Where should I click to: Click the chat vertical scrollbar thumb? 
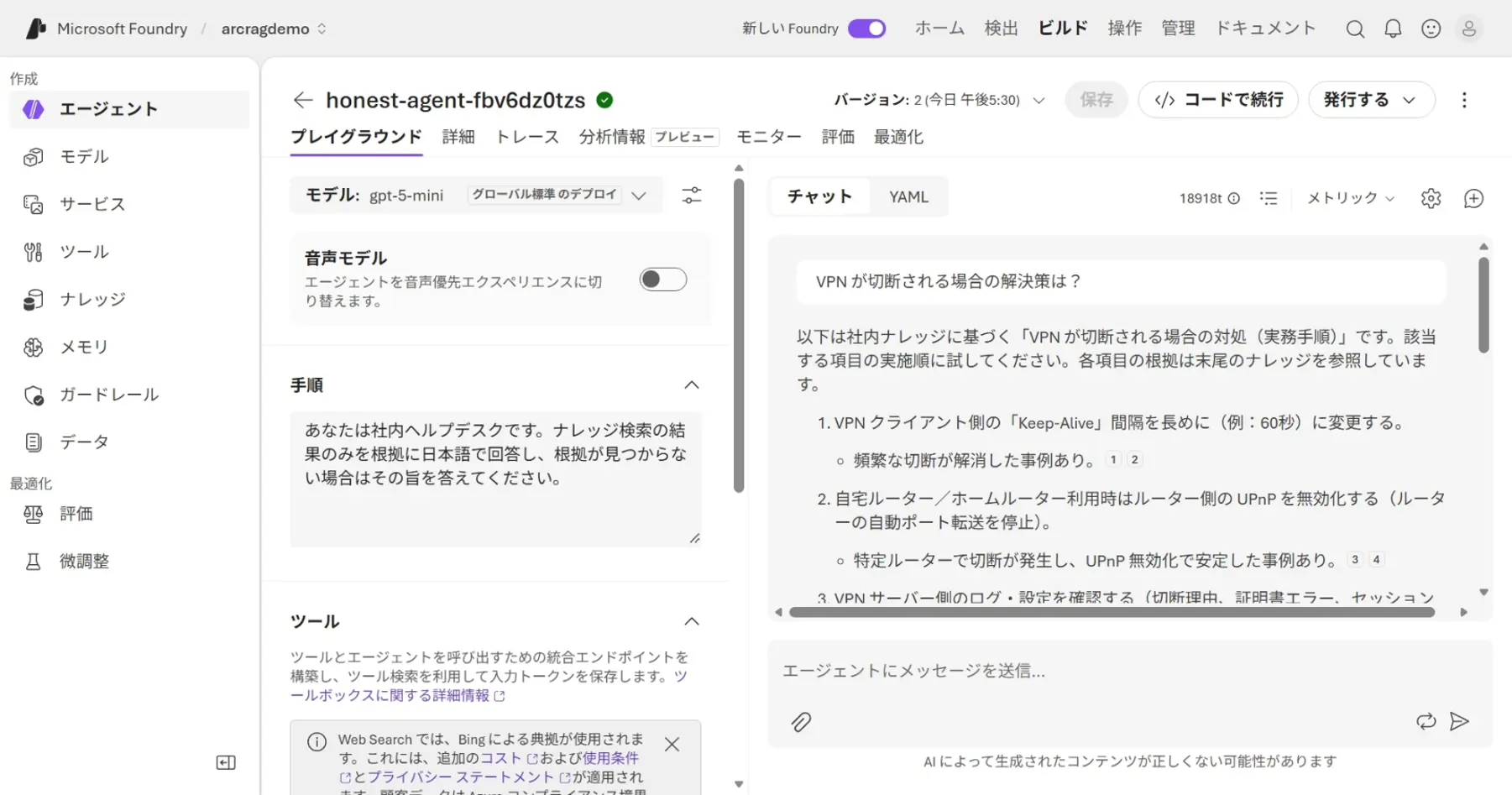(x=1483, y=305)
